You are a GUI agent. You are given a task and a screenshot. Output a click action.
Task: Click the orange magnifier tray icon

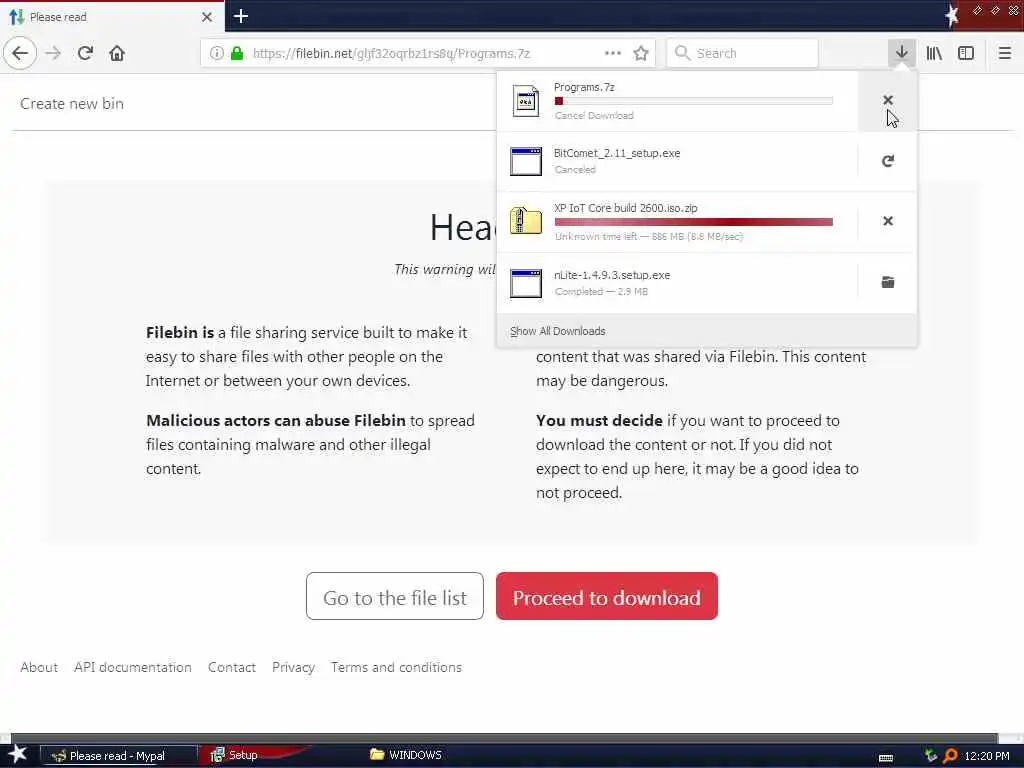[x=950, y=756]
